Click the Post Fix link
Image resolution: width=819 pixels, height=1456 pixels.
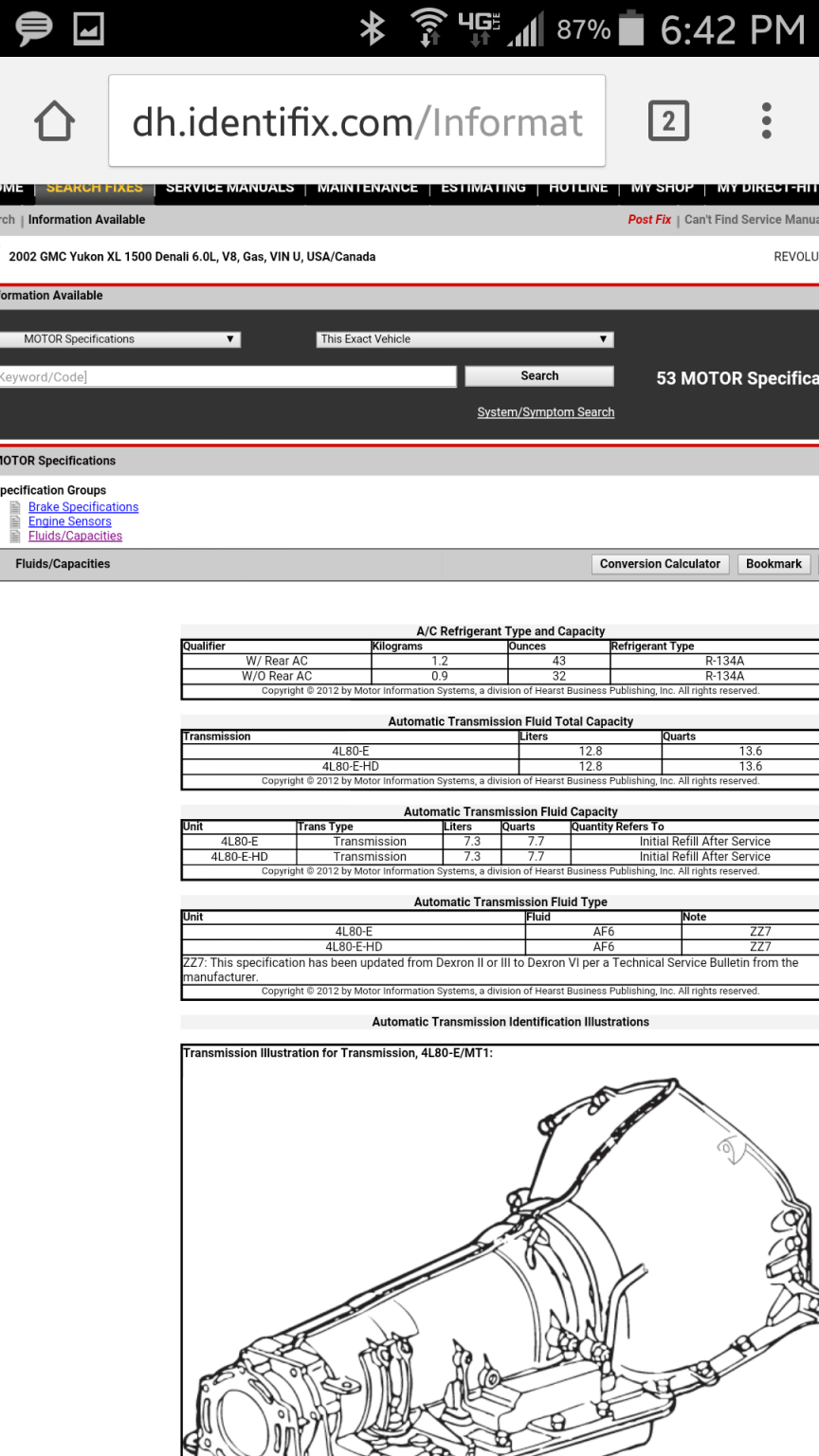point(649,219)
